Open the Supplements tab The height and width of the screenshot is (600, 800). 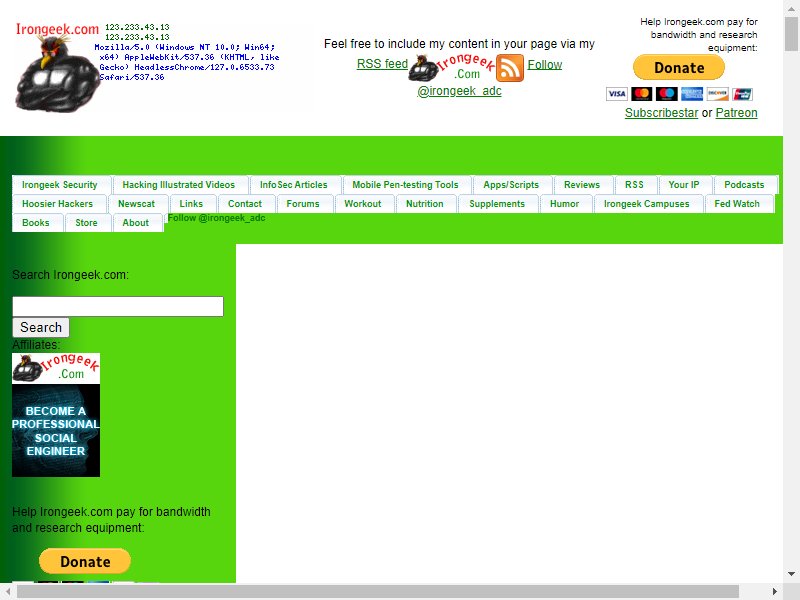pyautogui.click(x=497, y=204)
